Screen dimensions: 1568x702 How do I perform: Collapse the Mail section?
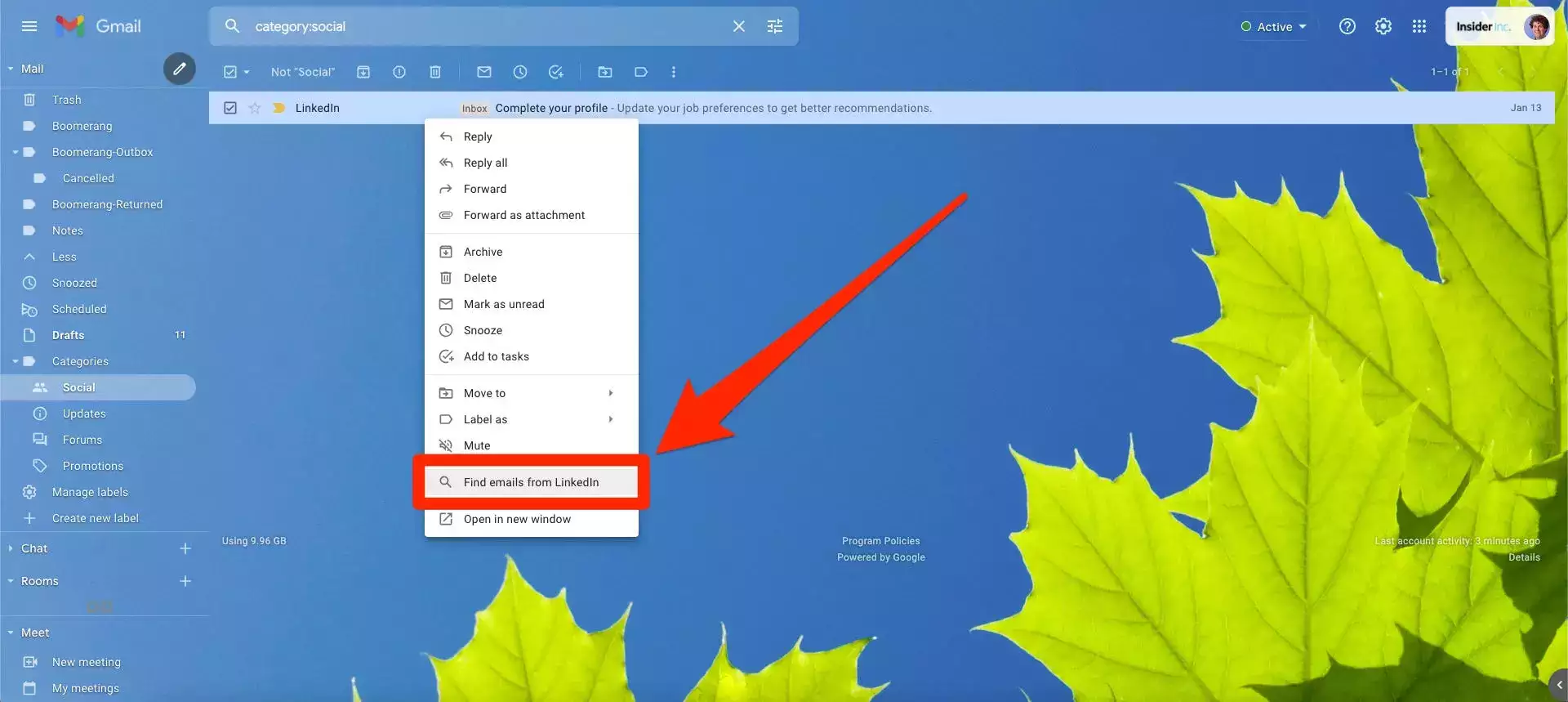click(x=11, y=69)
